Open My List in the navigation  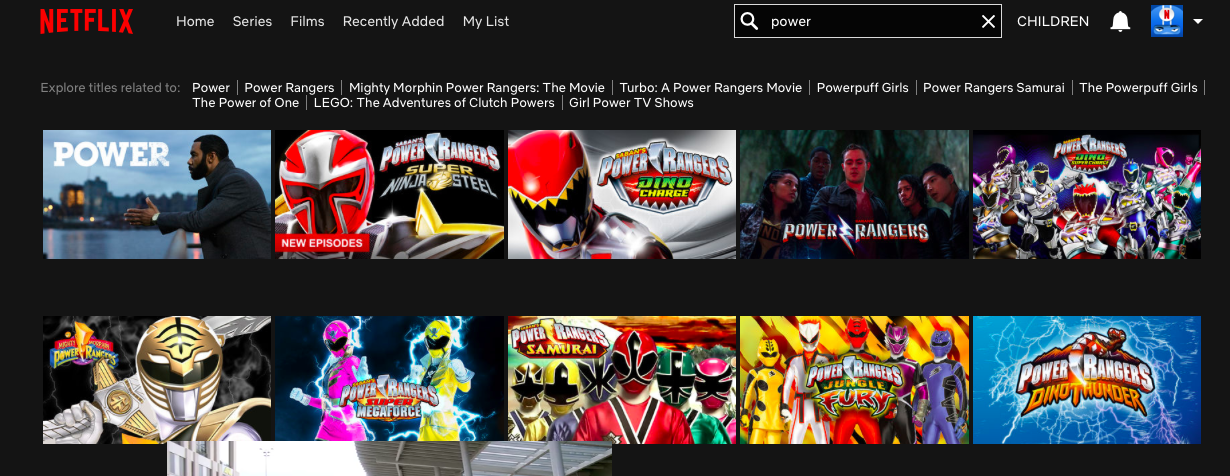point(486,21)
